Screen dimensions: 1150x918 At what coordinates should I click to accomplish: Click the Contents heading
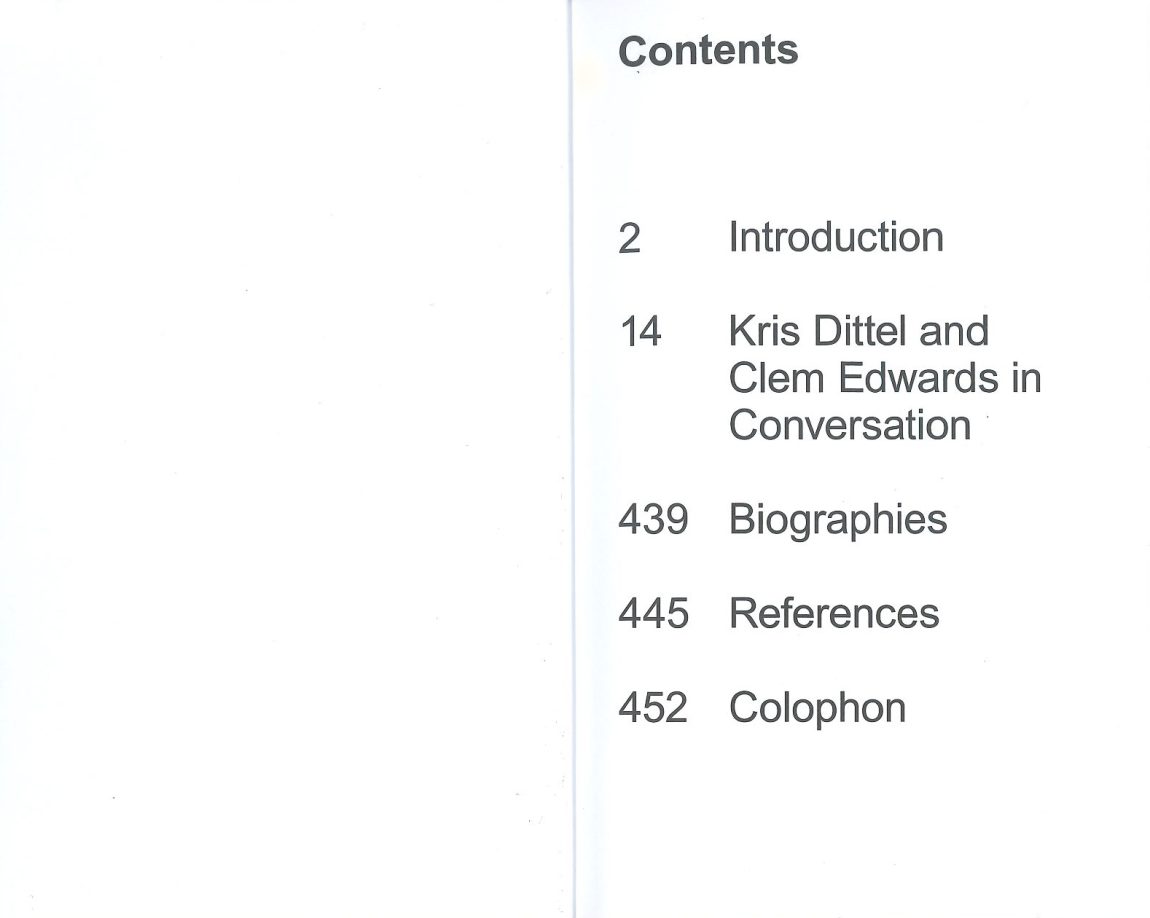click(x=708, y=50)
